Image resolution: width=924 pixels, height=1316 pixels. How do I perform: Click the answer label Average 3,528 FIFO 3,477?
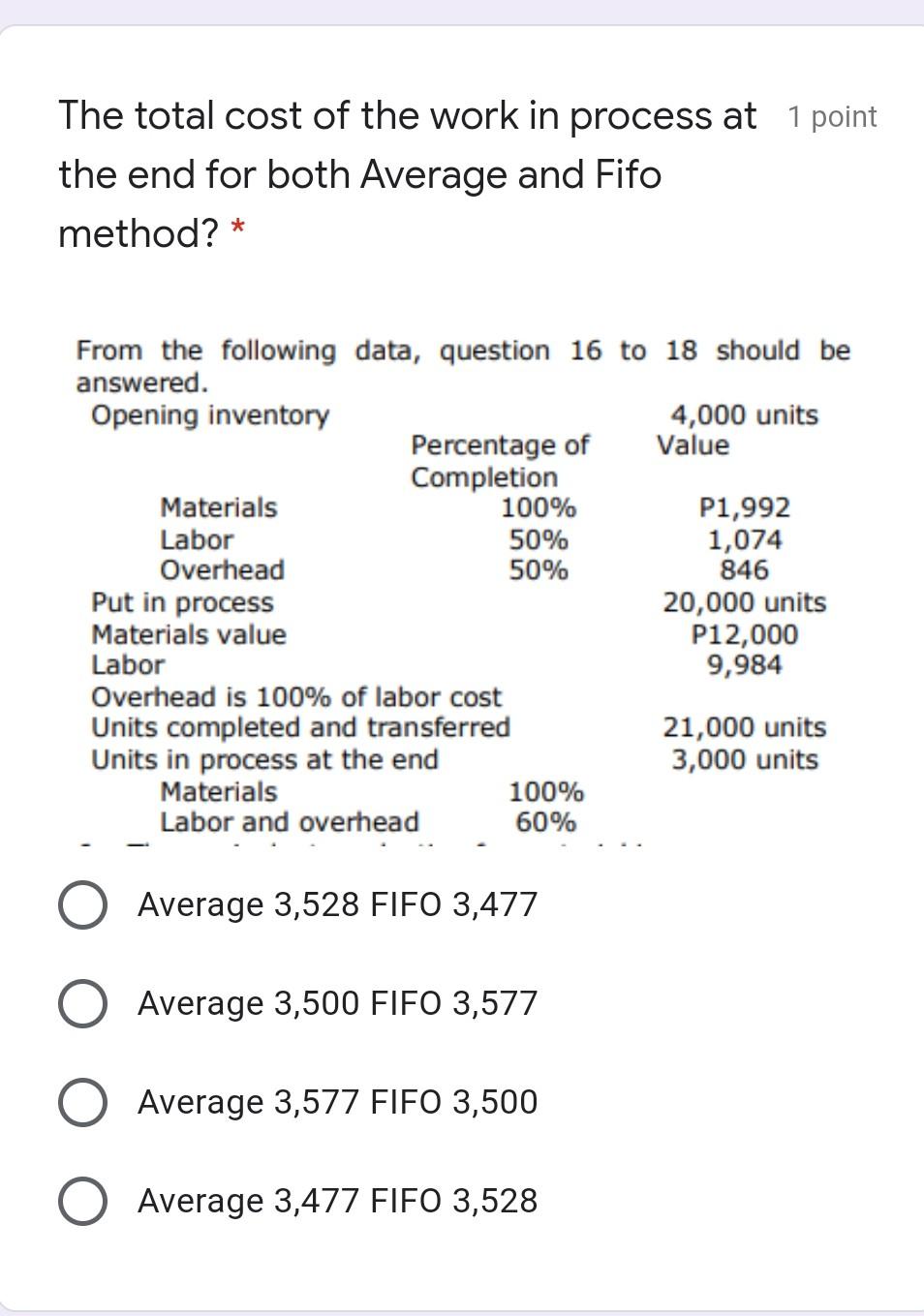[x=337, y=905]
